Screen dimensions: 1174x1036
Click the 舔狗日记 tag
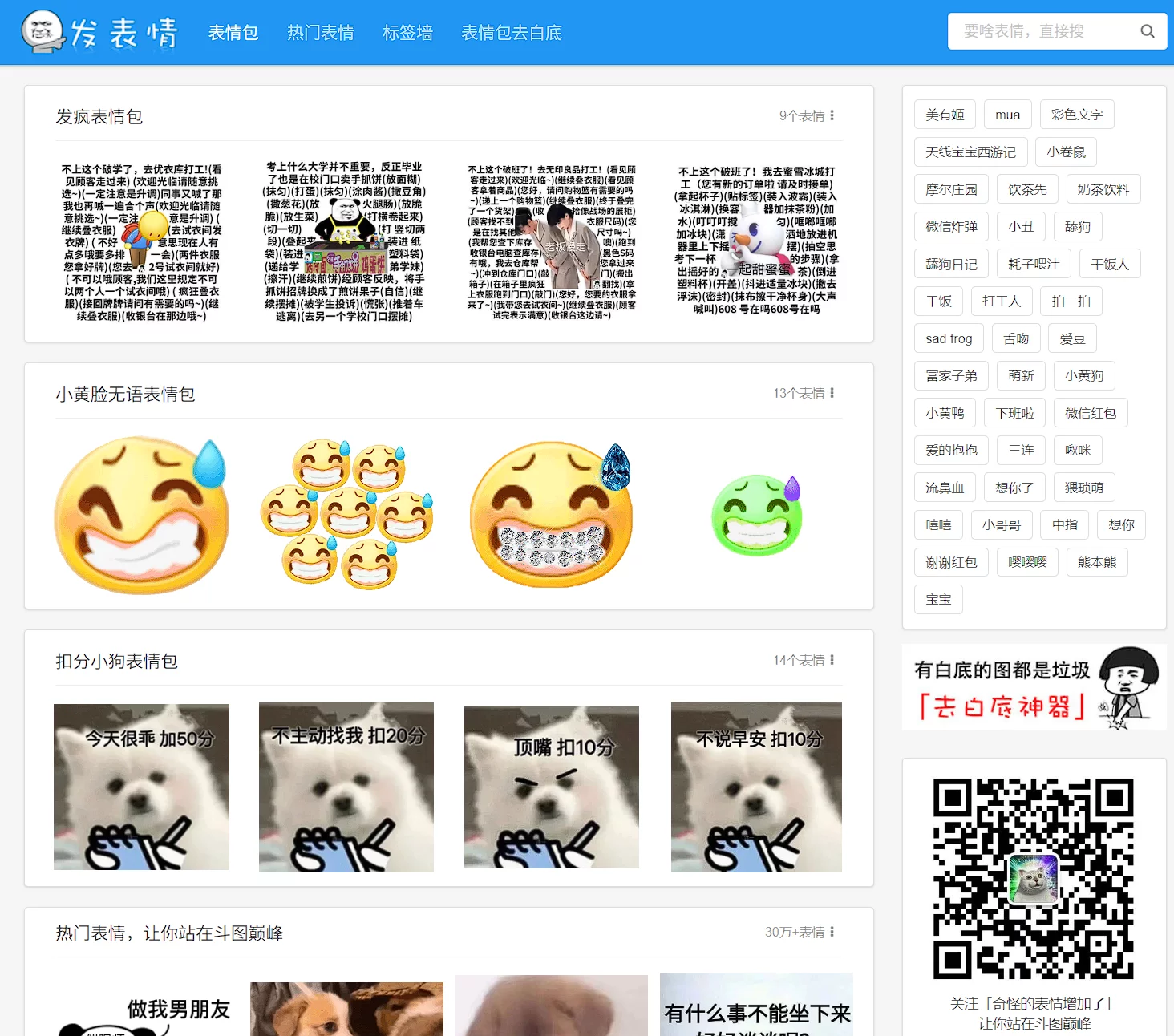point(951,264)
